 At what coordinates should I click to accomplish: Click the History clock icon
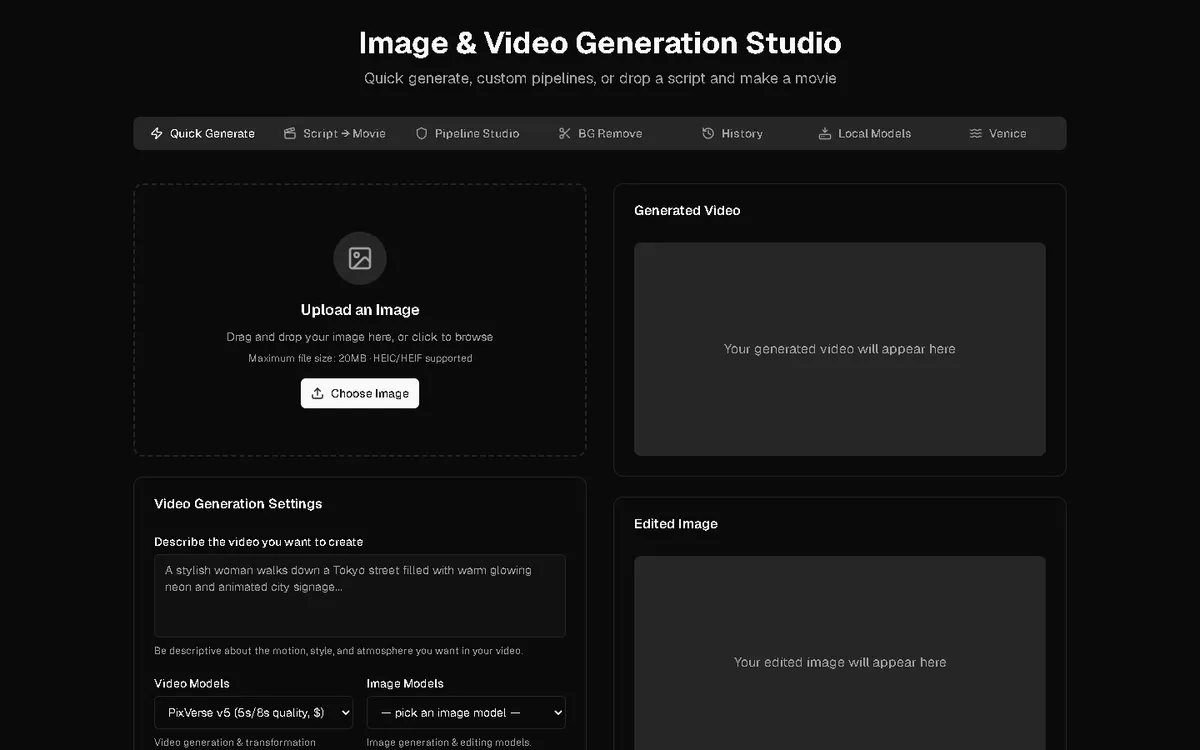tap(708, 133)
